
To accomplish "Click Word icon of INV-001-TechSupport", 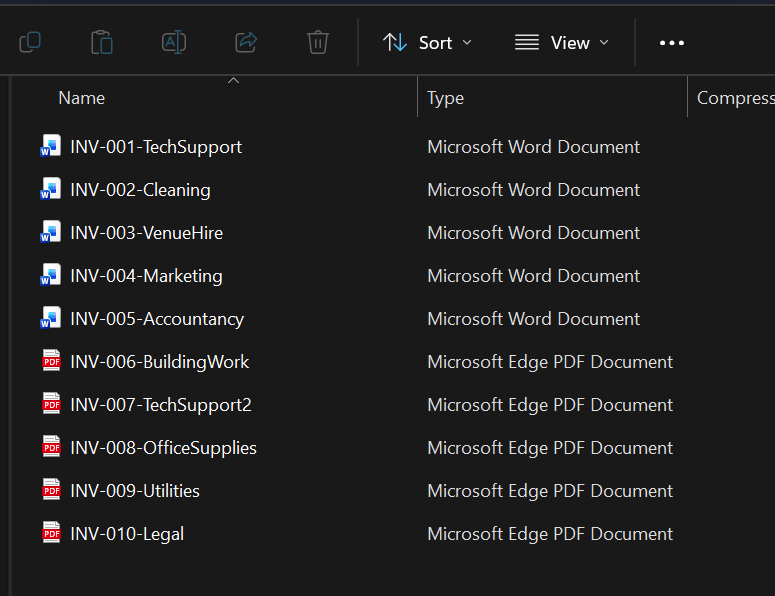I will [x=50, y=146].
